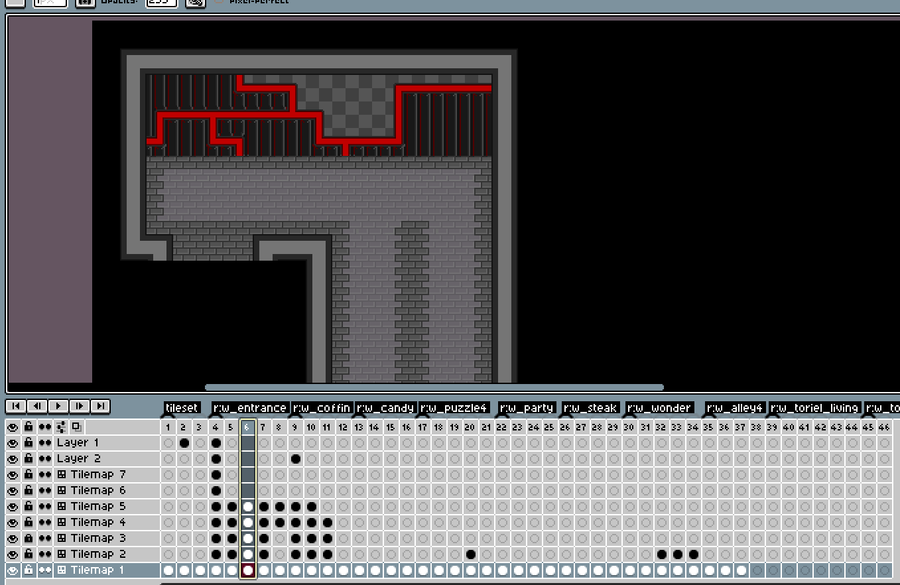Hide the Tilemap 7 layer
Viewport: 900px width, 585px height.
(12, 475)
